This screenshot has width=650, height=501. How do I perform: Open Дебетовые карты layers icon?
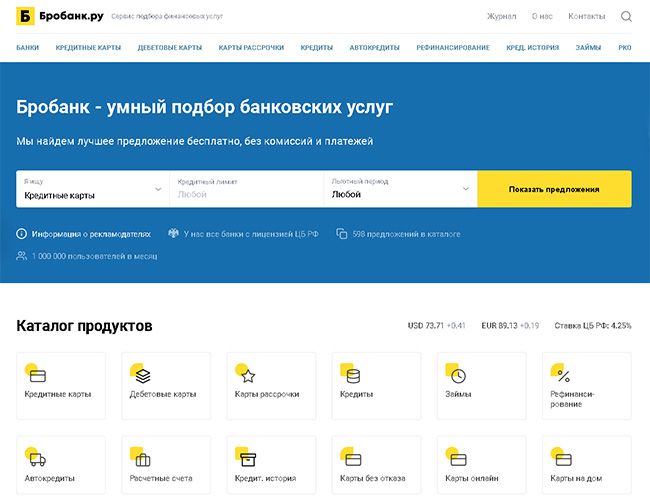click(141, 373)
